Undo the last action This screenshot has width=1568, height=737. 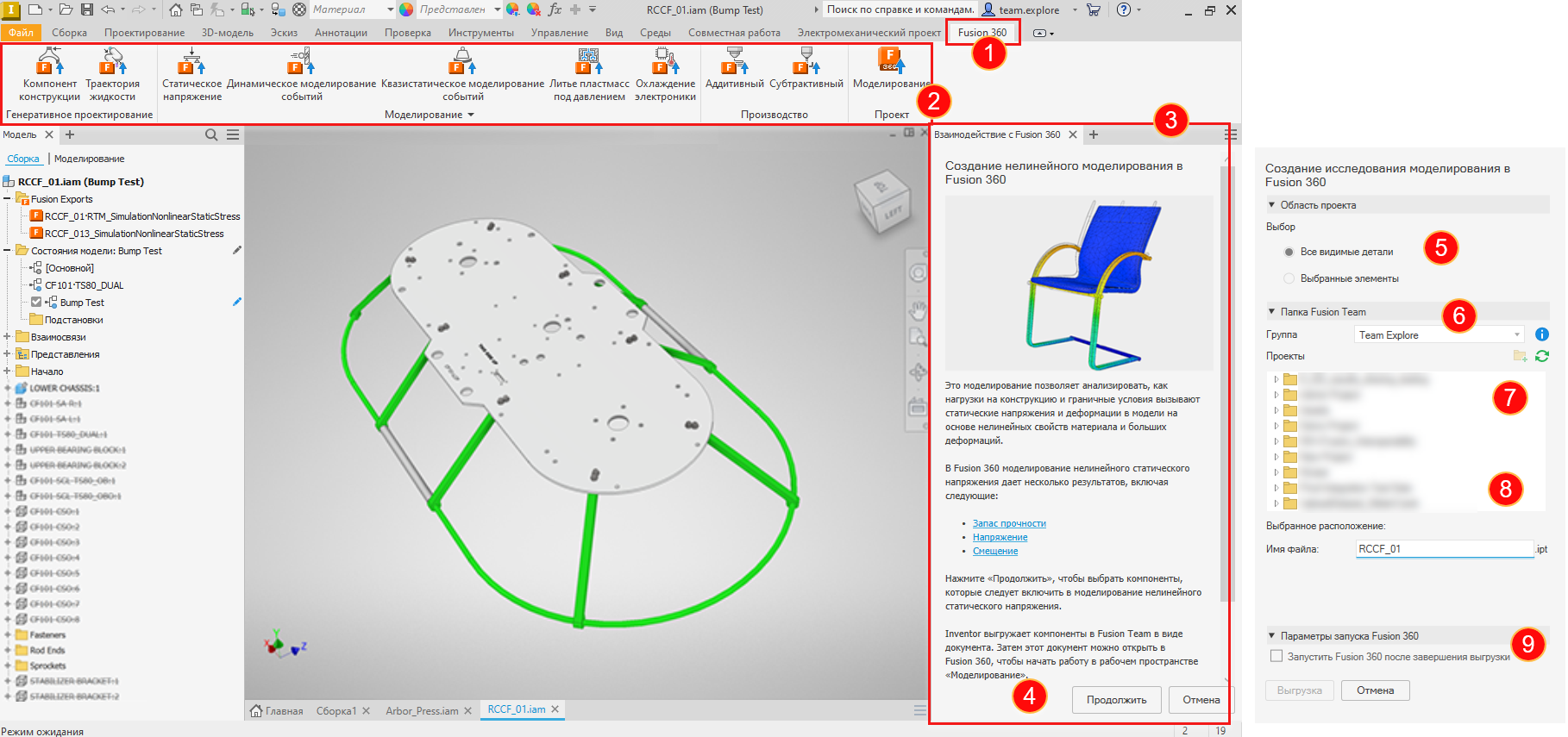click(108, 9)
